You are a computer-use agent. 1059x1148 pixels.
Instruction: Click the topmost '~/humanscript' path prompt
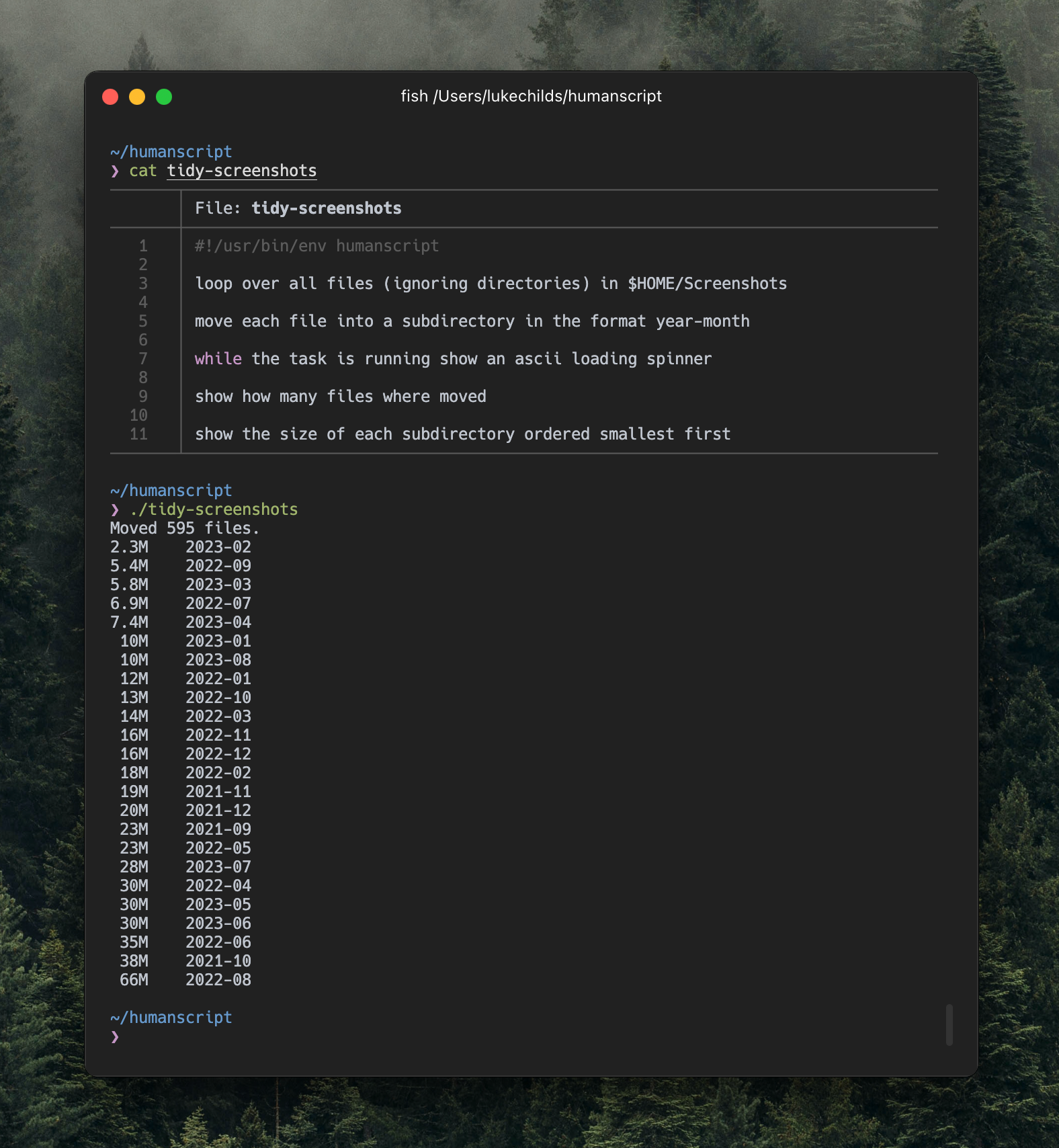point(171,152)
